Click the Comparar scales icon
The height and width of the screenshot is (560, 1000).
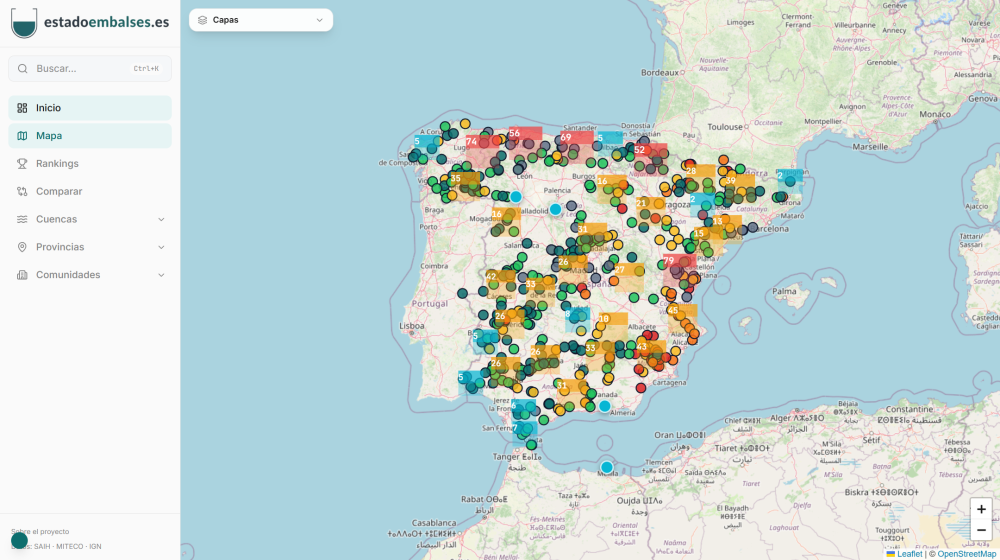(22, 191)
